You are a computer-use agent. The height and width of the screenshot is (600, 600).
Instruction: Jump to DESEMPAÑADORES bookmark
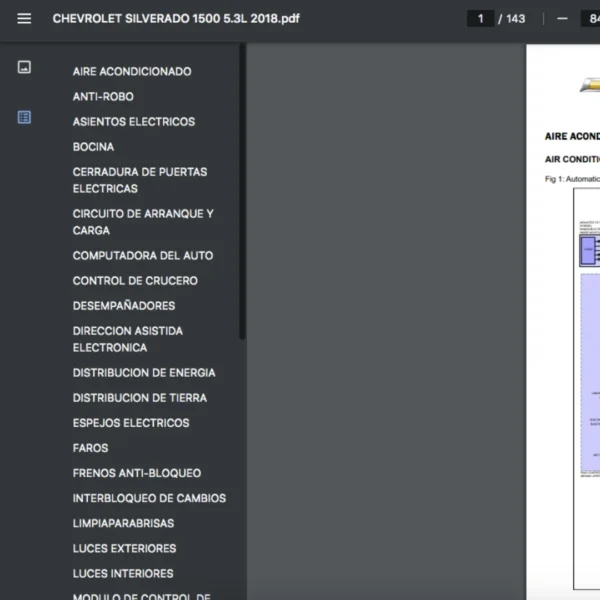tap(124, 306)
